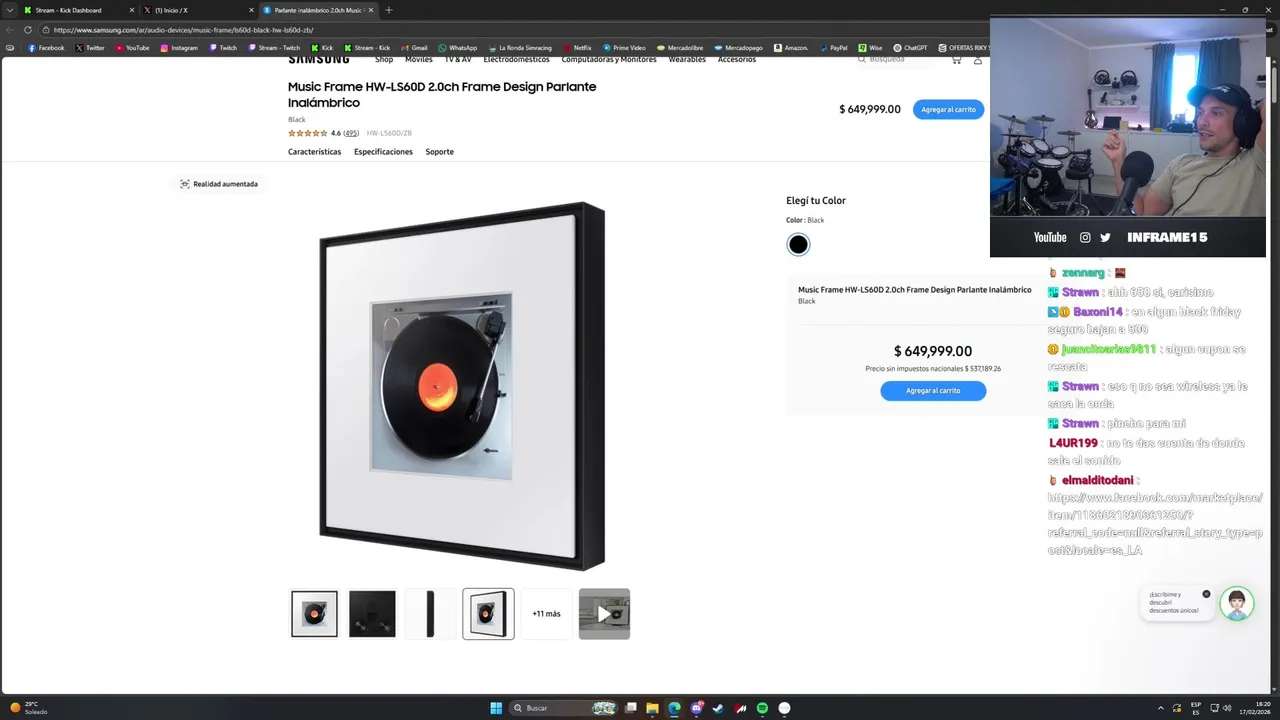Open the Stream - Twitch bookmark
The width and height of the screenshot is (1280, 720).
pos(273,48)
